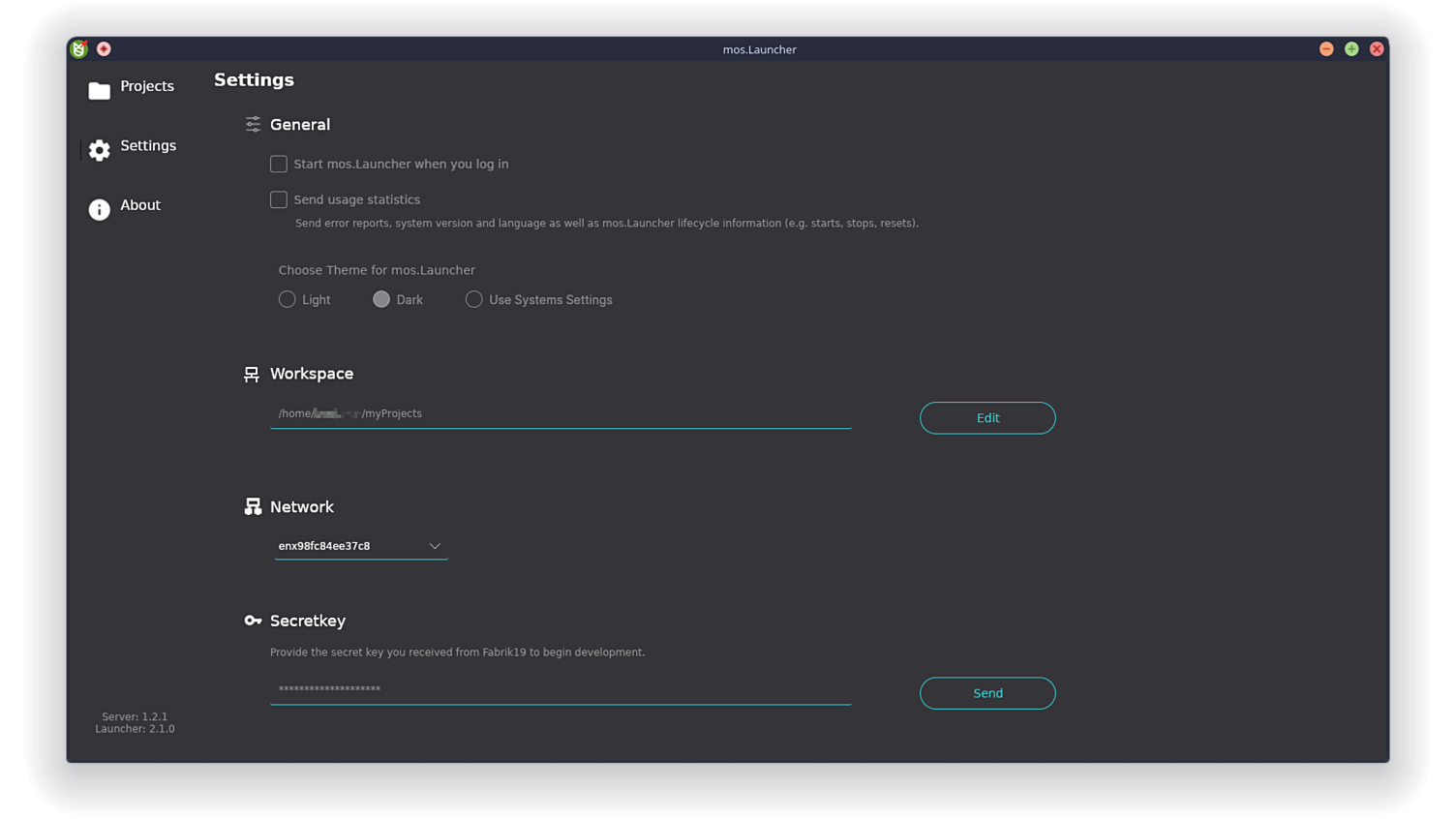Image resolution: width=1456 pixels, height=819 pixels.
Task: Select the Light theme radio button
Action: [x=288, y=299]
